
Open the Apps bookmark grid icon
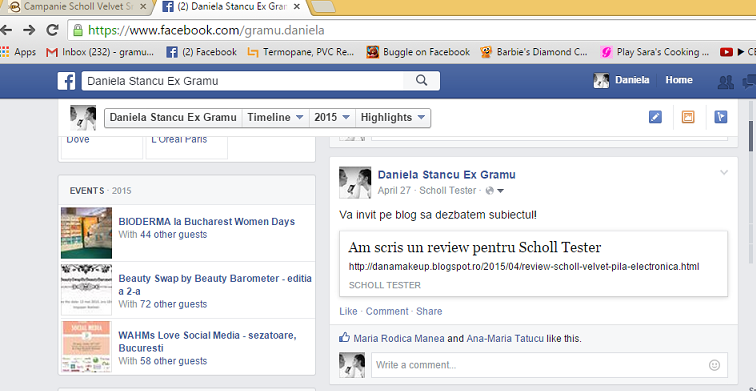[x=4, y=52]
